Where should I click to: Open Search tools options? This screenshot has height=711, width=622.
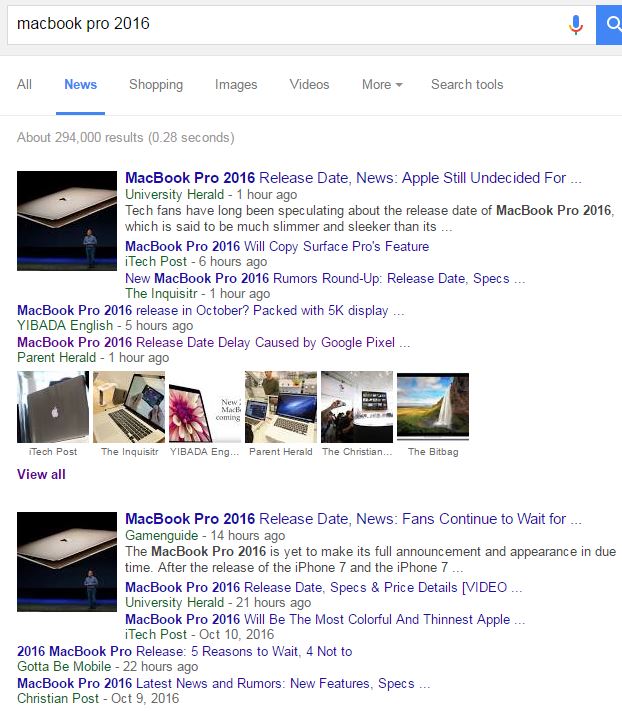pos(467,84)
